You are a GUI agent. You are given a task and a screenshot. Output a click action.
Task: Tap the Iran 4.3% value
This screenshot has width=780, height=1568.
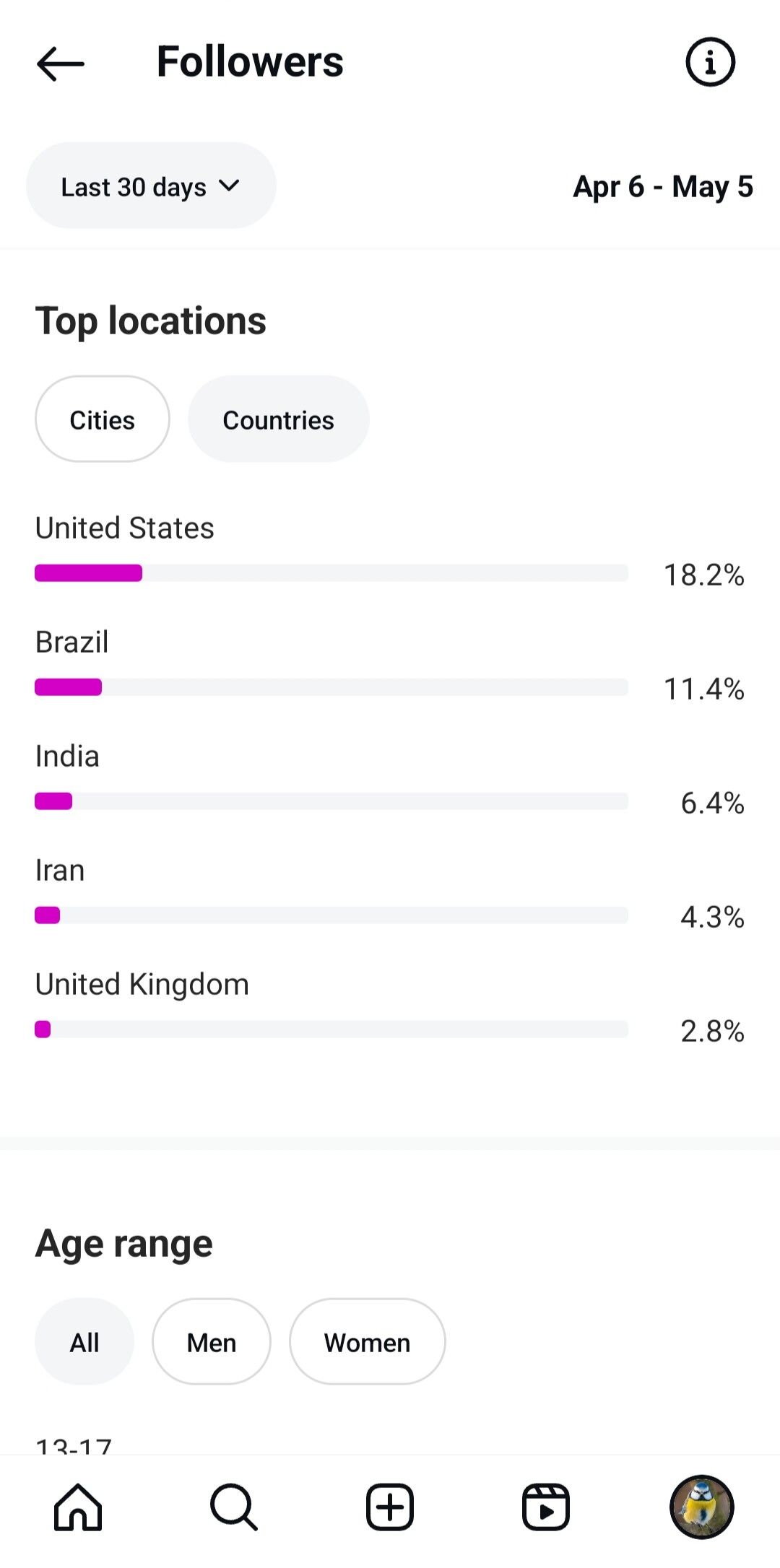point(711,917)
